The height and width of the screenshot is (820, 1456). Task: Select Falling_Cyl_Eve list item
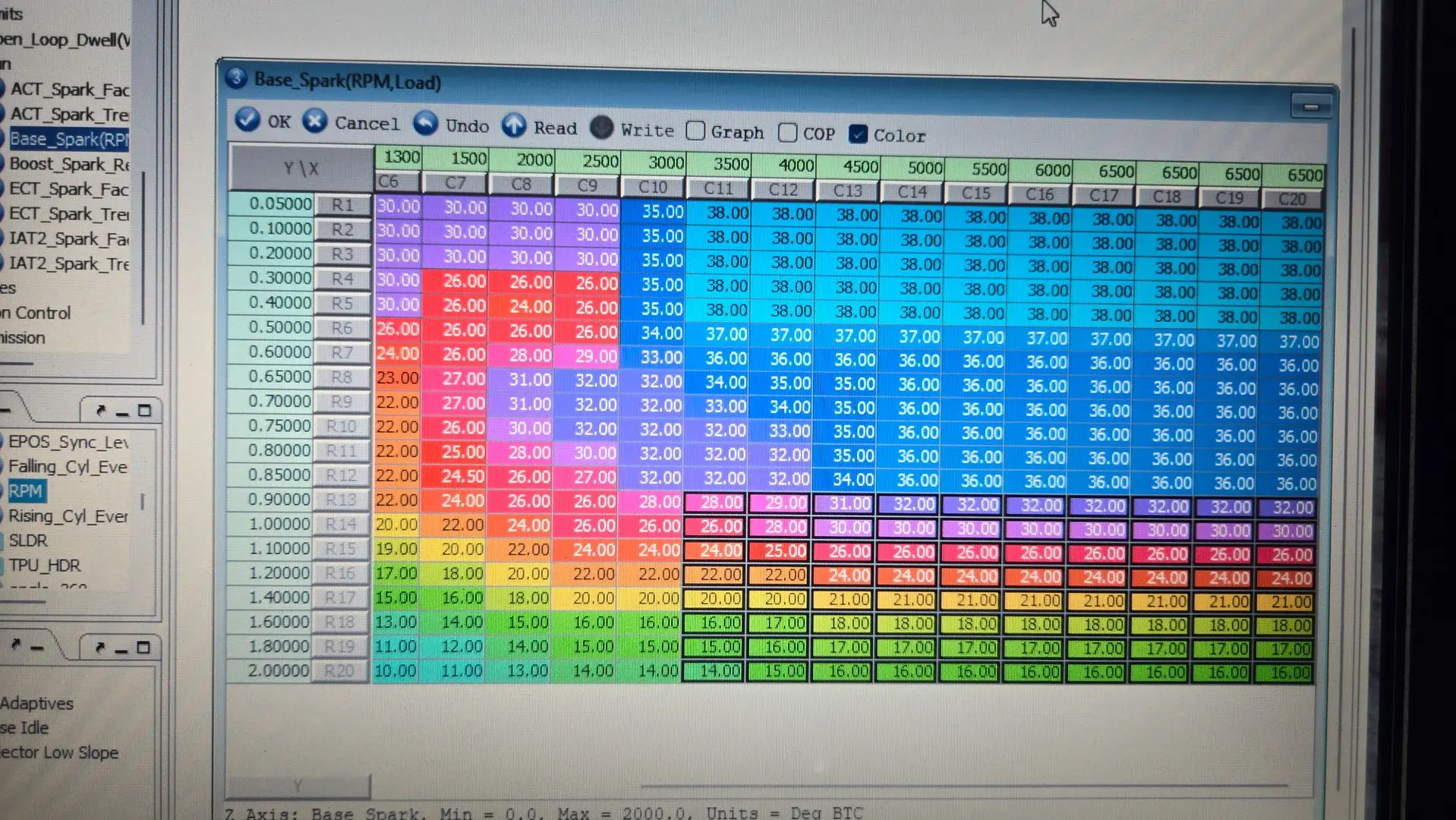coord(68,467)
